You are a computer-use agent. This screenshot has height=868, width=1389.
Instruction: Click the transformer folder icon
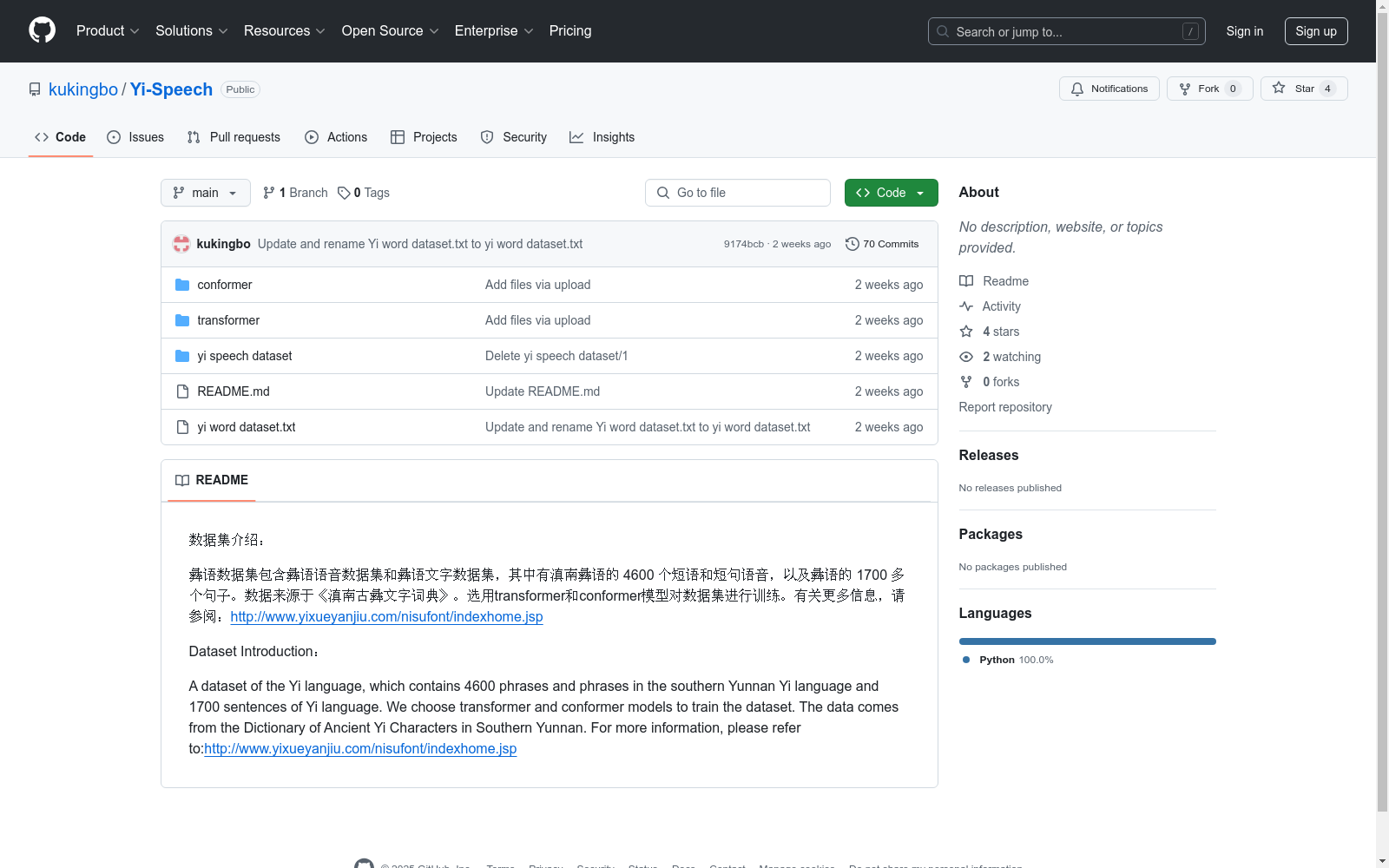coord(182,320)
